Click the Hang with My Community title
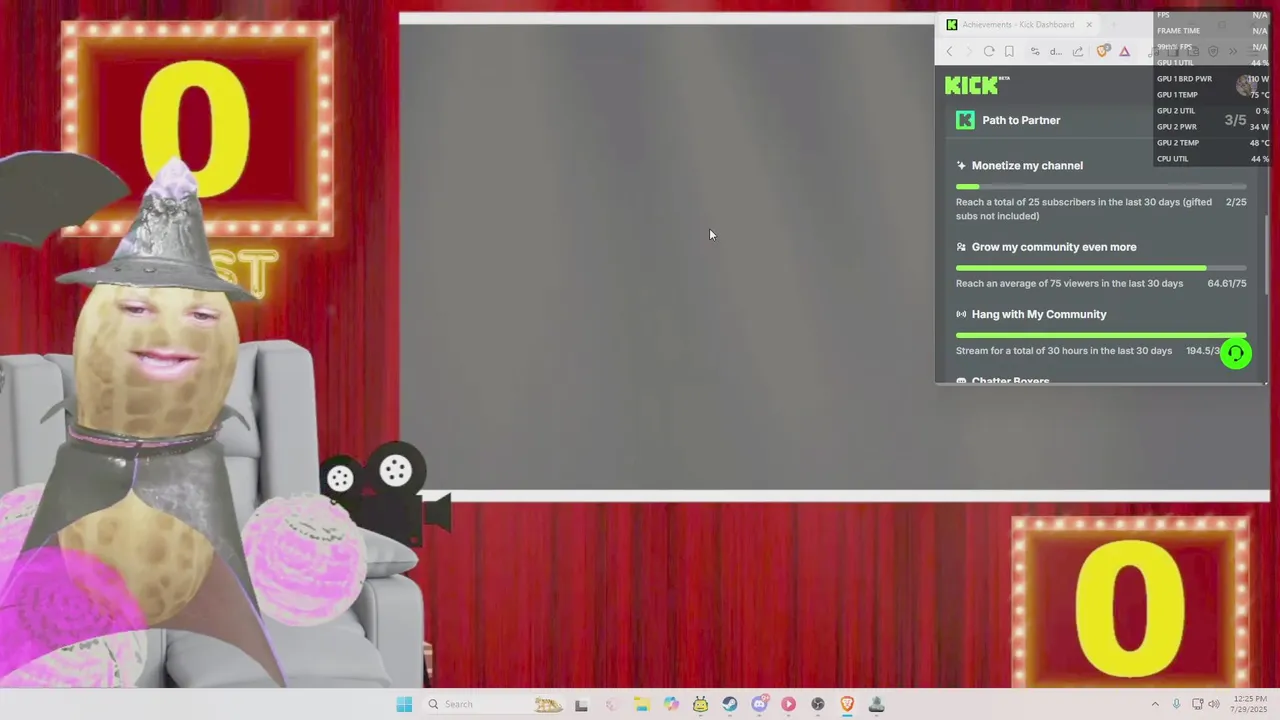 [x=1039, y=314]
